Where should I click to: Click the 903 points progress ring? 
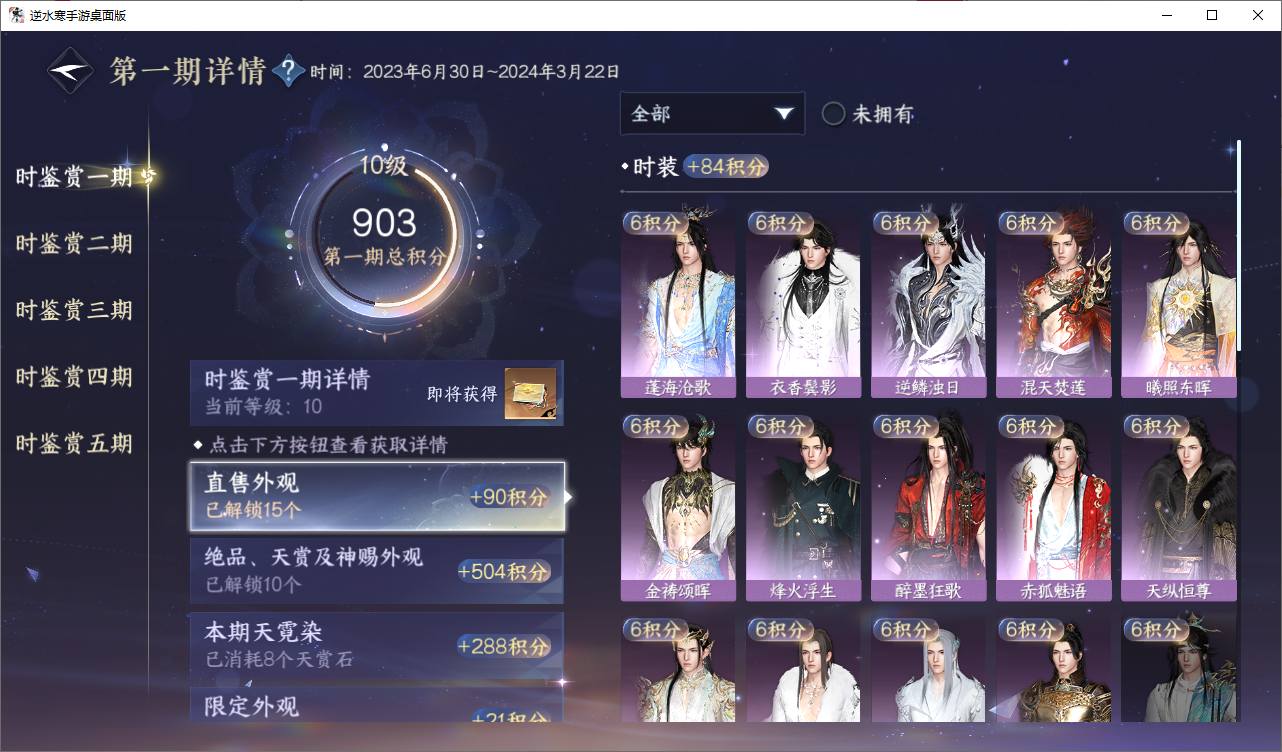[384, 236]
